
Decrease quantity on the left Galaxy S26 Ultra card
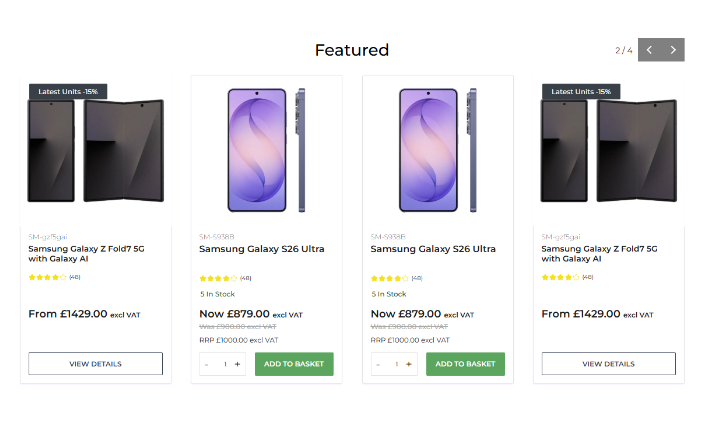[207, 364]
